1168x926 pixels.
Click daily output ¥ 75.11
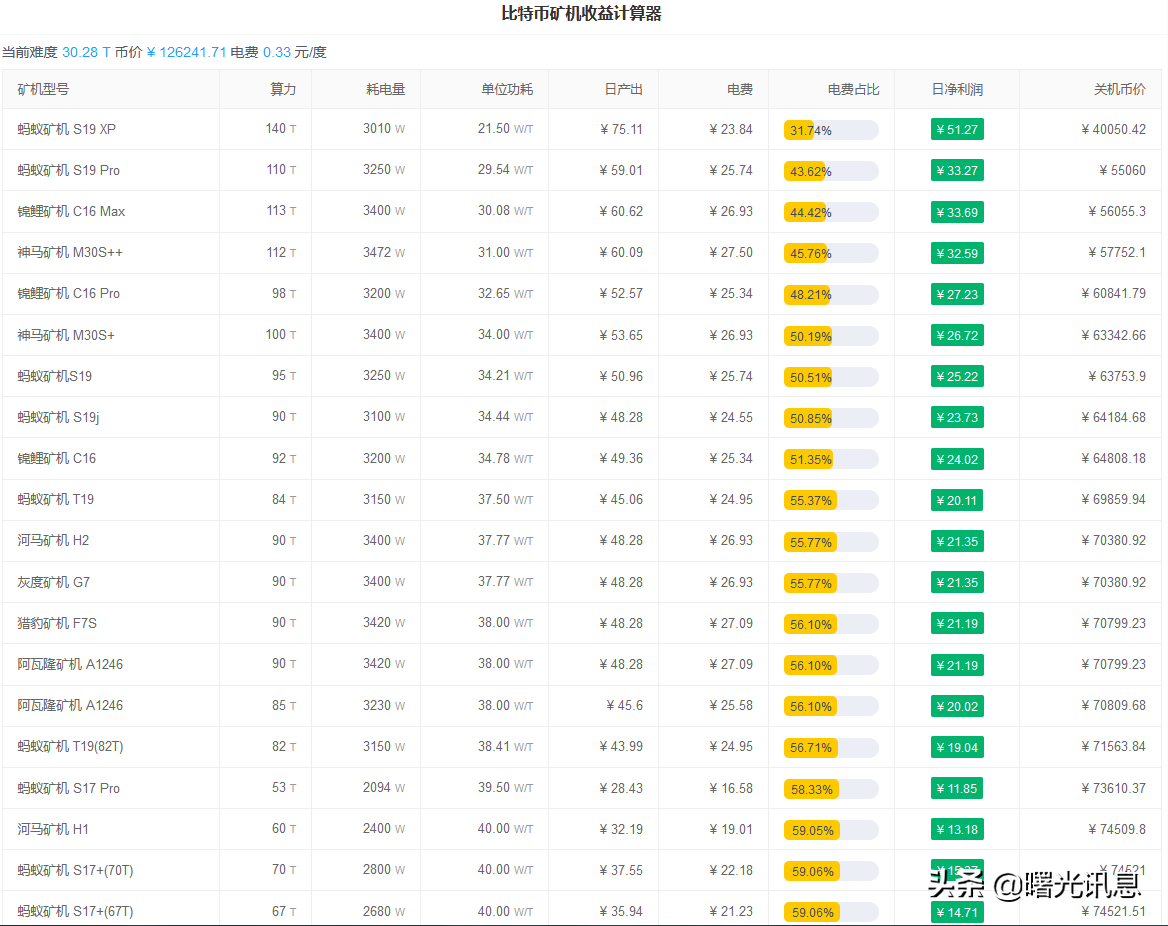[621, 129]
